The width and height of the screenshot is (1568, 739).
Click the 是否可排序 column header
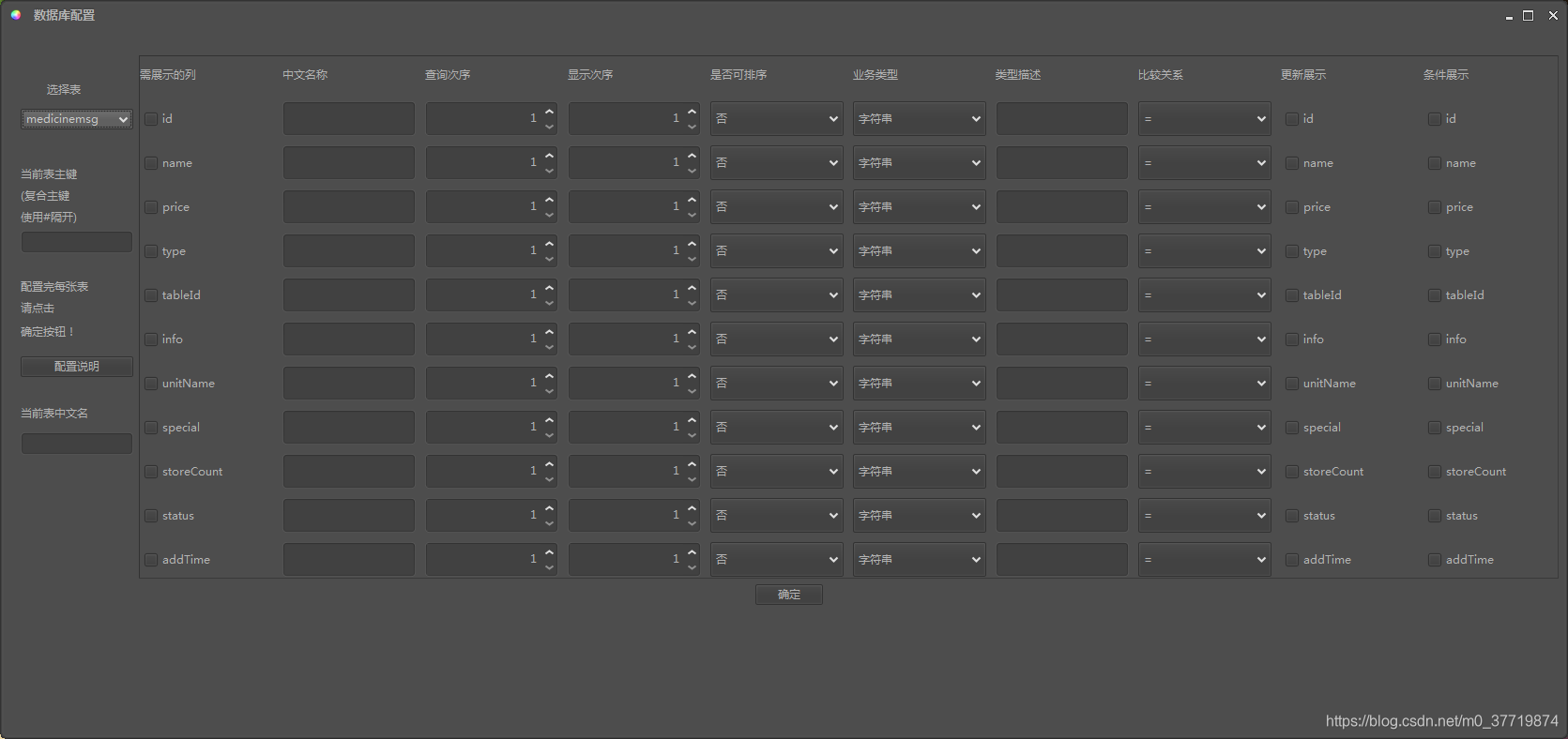tap(738, 75)
